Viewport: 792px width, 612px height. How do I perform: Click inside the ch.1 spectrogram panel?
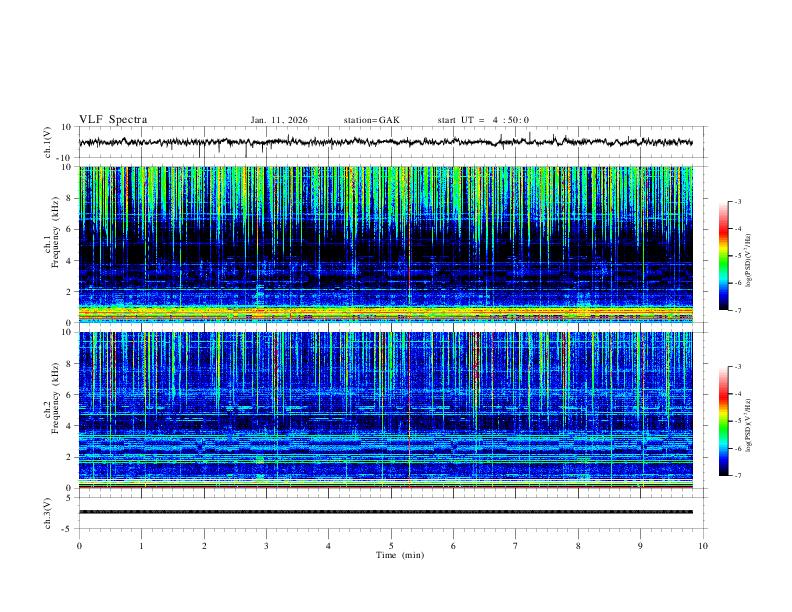(x=385, y=244)
